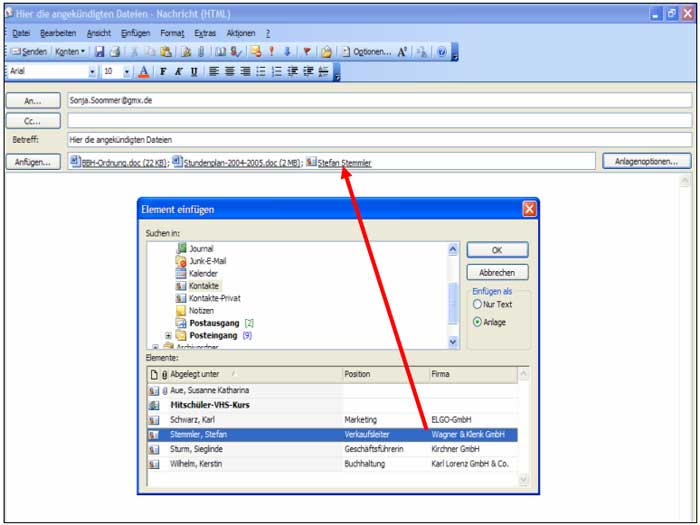
Task: Click OK in Element einfügen dialog
Action: (x=497, y=250)
